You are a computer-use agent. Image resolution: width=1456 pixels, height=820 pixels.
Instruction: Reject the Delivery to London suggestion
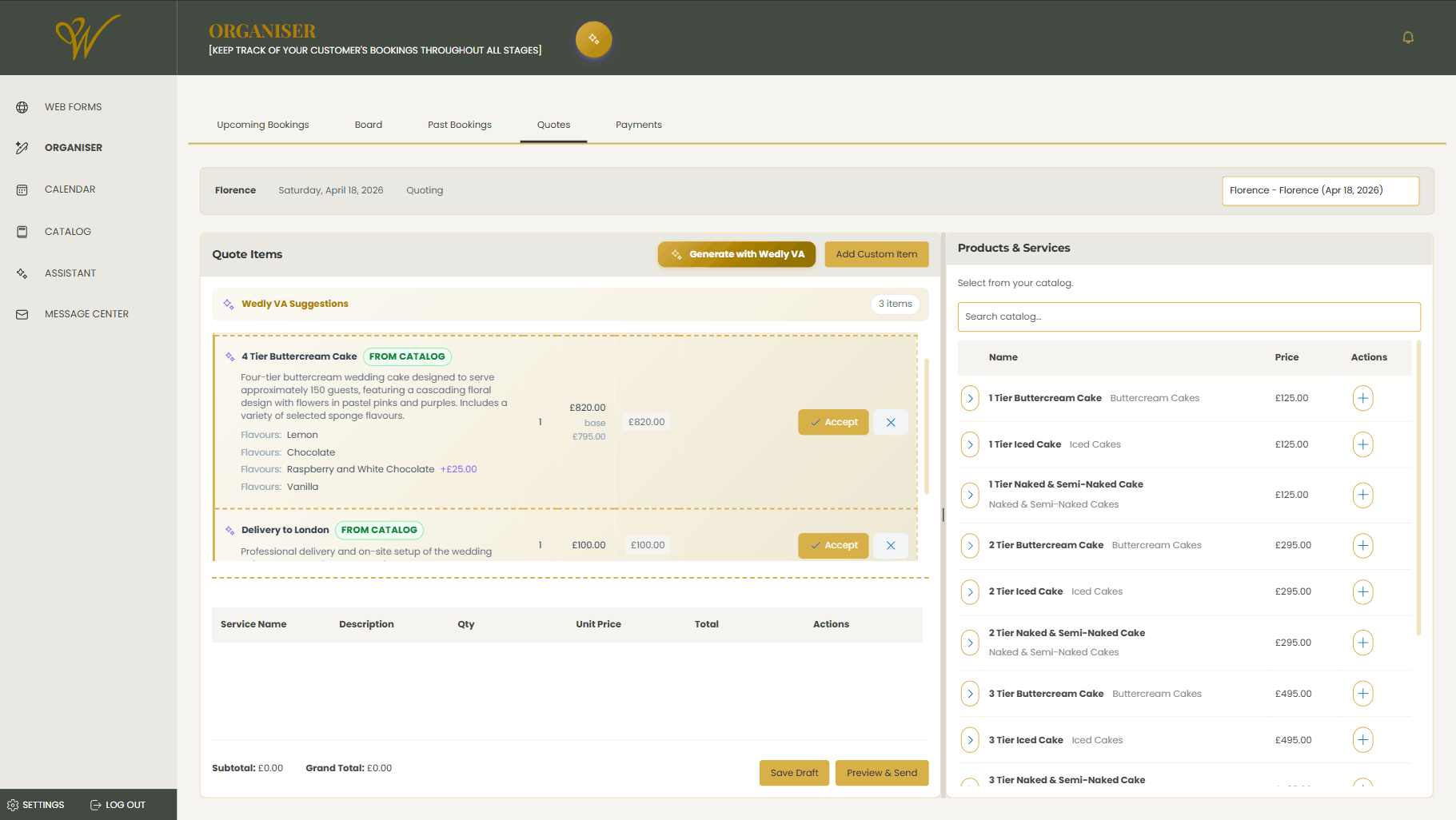[891, 545]
